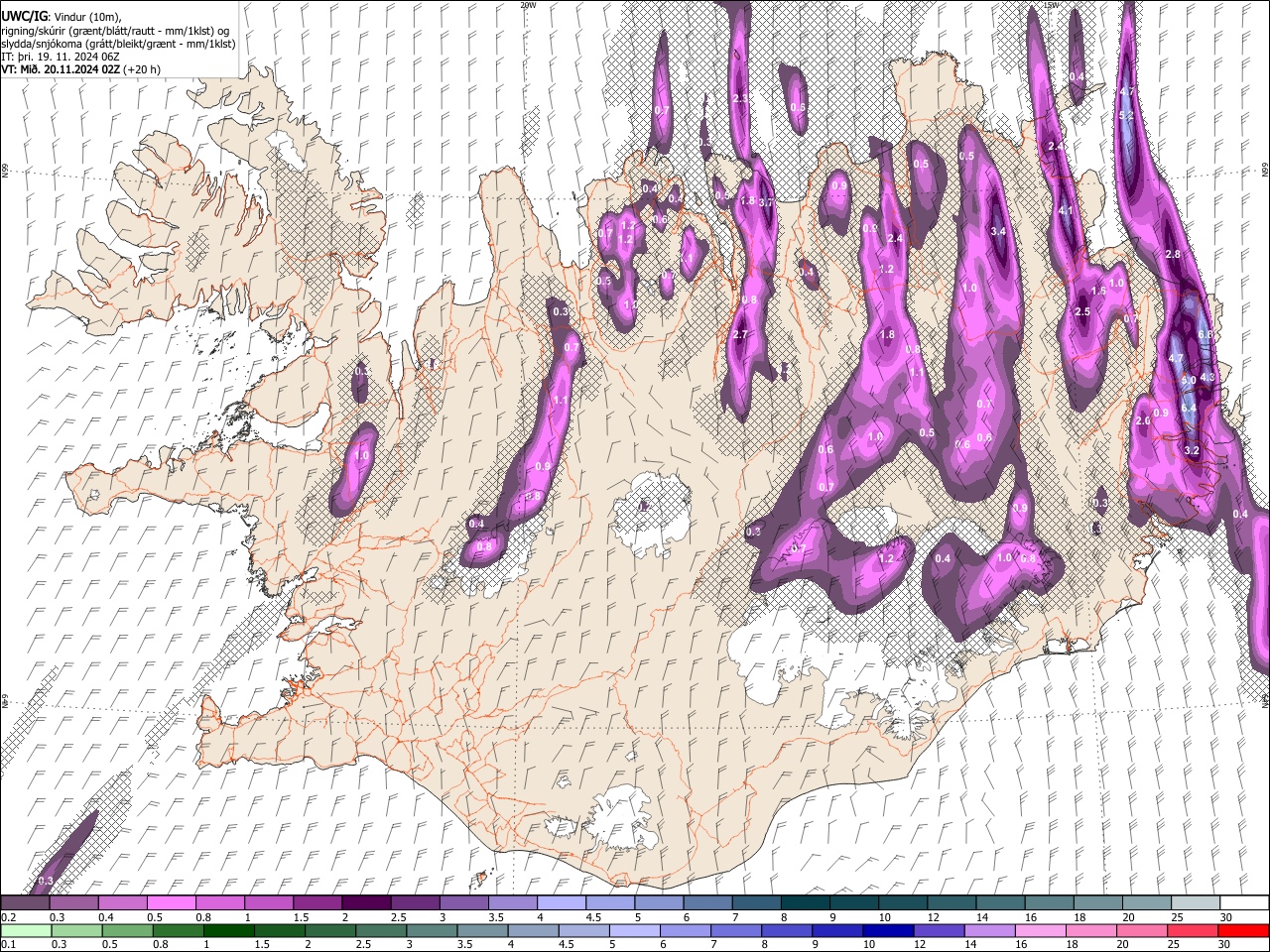Click the 'UWC/IG: Vindur (10m)' title line
The height and width of the screenshot is (952, 1270).
[x=61, y=17]
